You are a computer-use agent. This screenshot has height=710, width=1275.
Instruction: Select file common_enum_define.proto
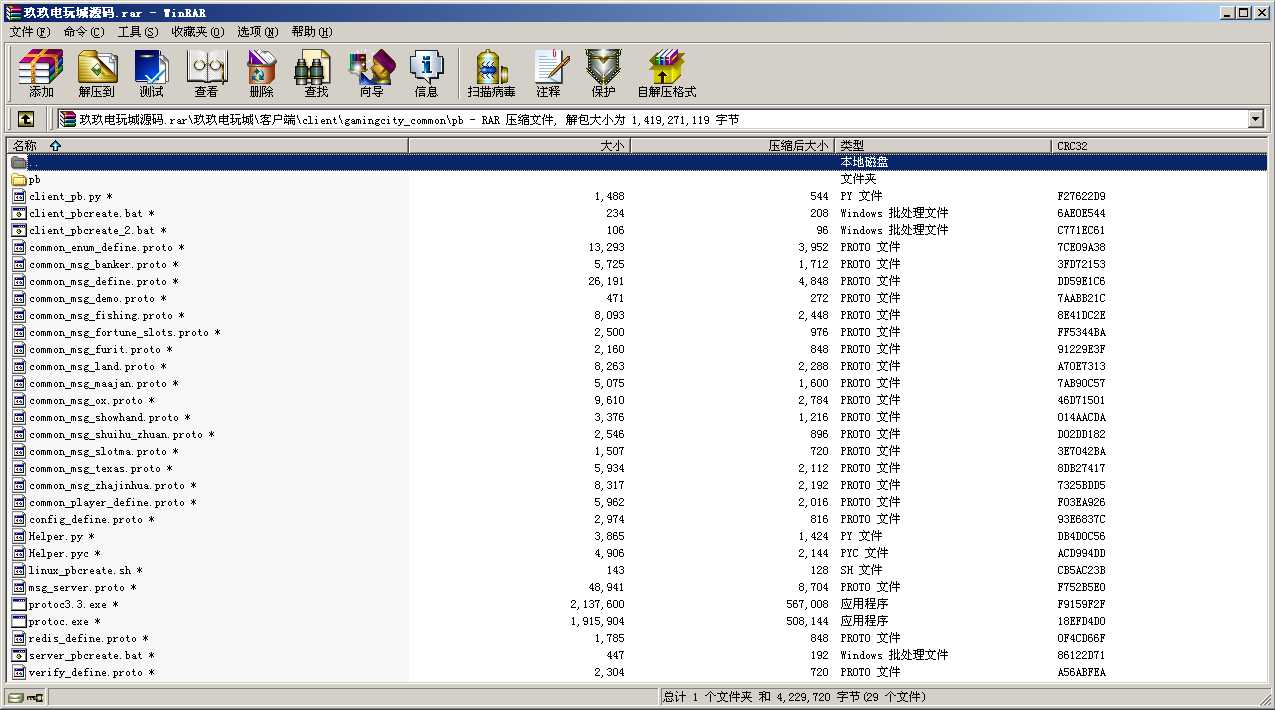click(106, 248)
